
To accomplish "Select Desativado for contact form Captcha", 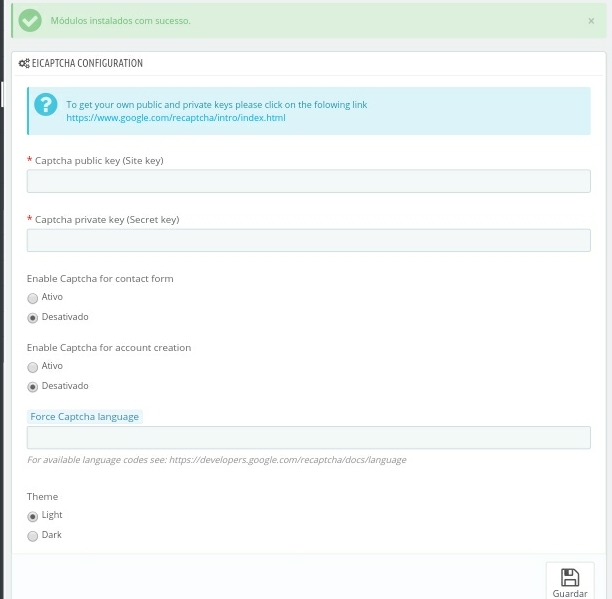I will [33, 318].
